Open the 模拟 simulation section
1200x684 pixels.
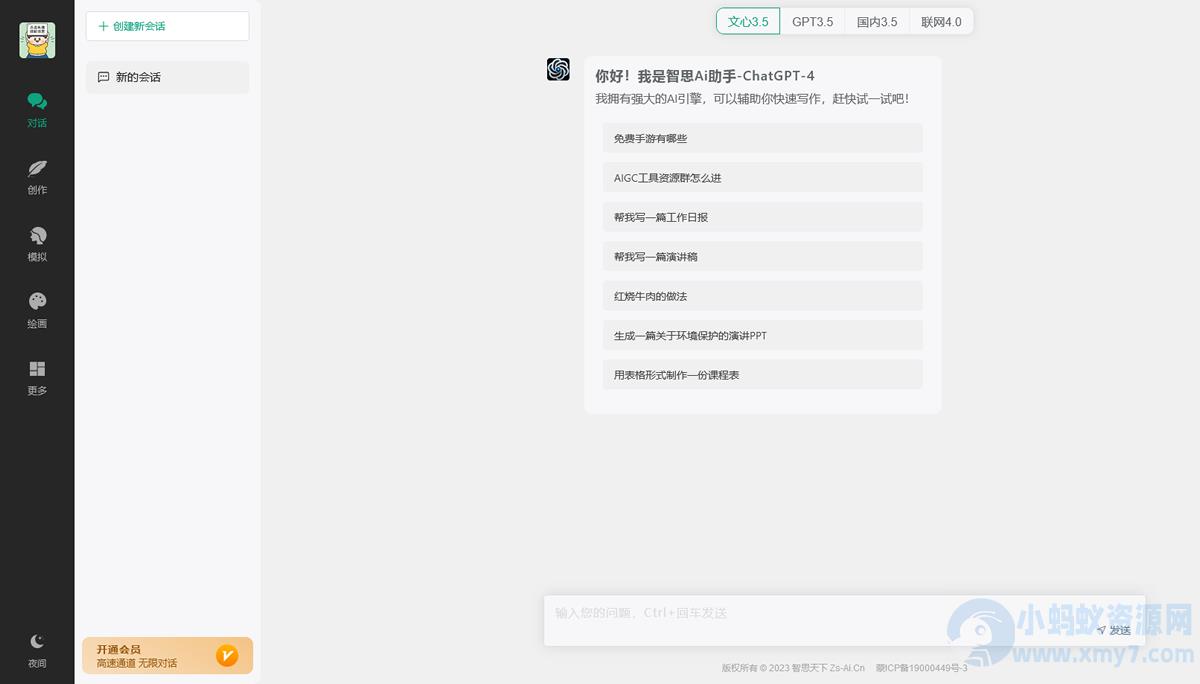pyautogui.click(x=37, y=244)
